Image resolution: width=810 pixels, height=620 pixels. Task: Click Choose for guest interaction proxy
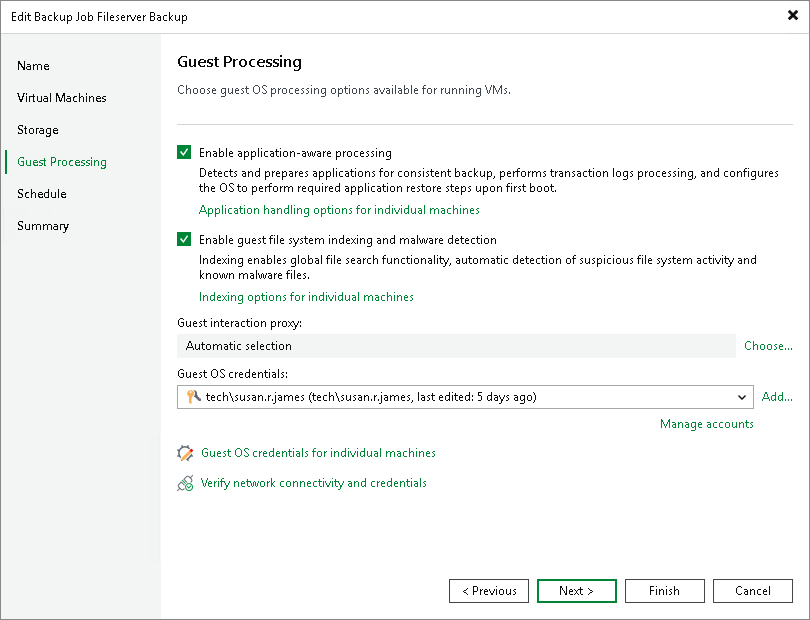click(x=768, y=346)
